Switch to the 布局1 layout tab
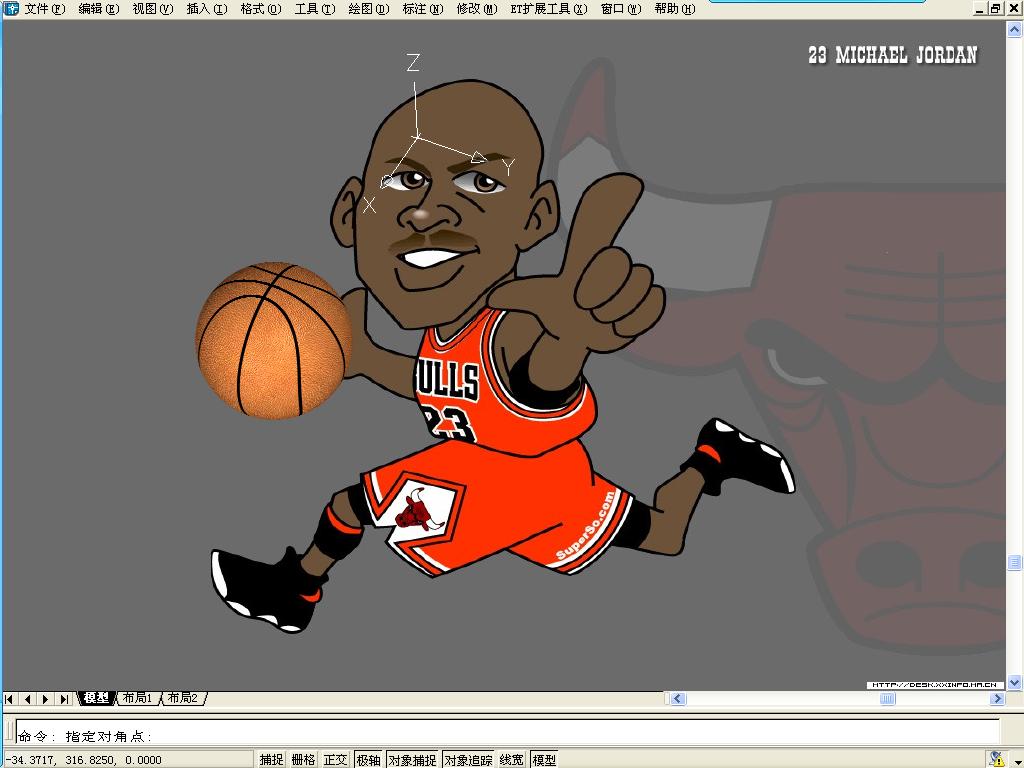 pyautogui.click(x=137, y=698)
